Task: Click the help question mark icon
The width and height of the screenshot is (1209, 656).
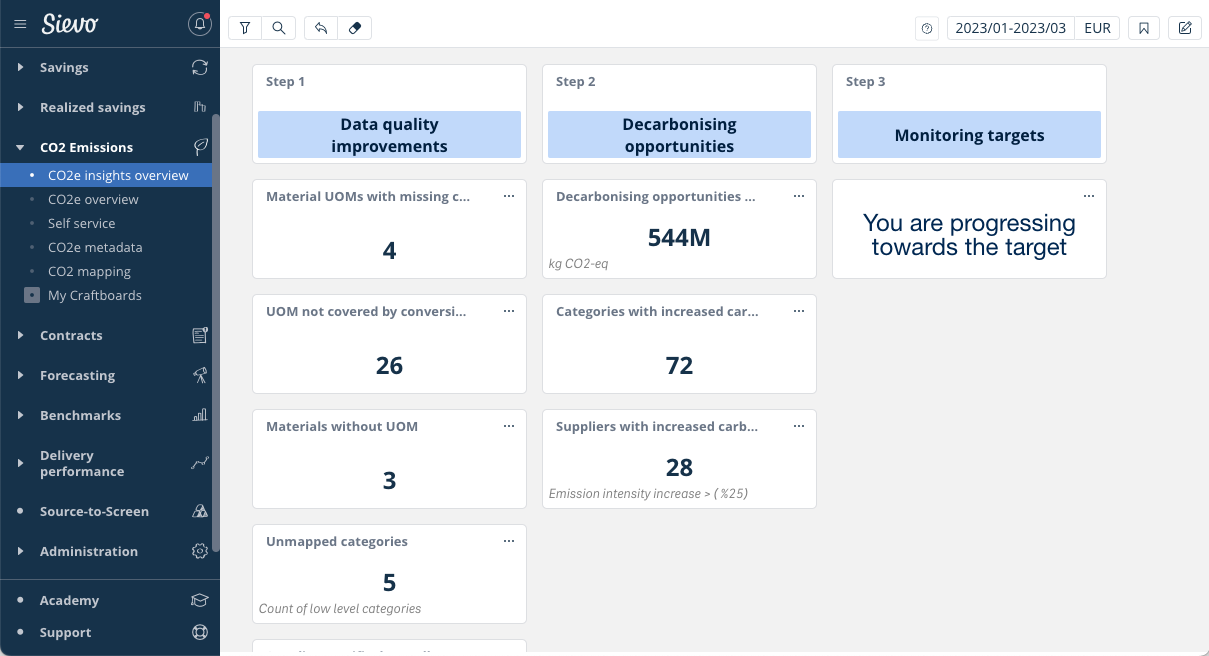Action: tap(927, 28)
